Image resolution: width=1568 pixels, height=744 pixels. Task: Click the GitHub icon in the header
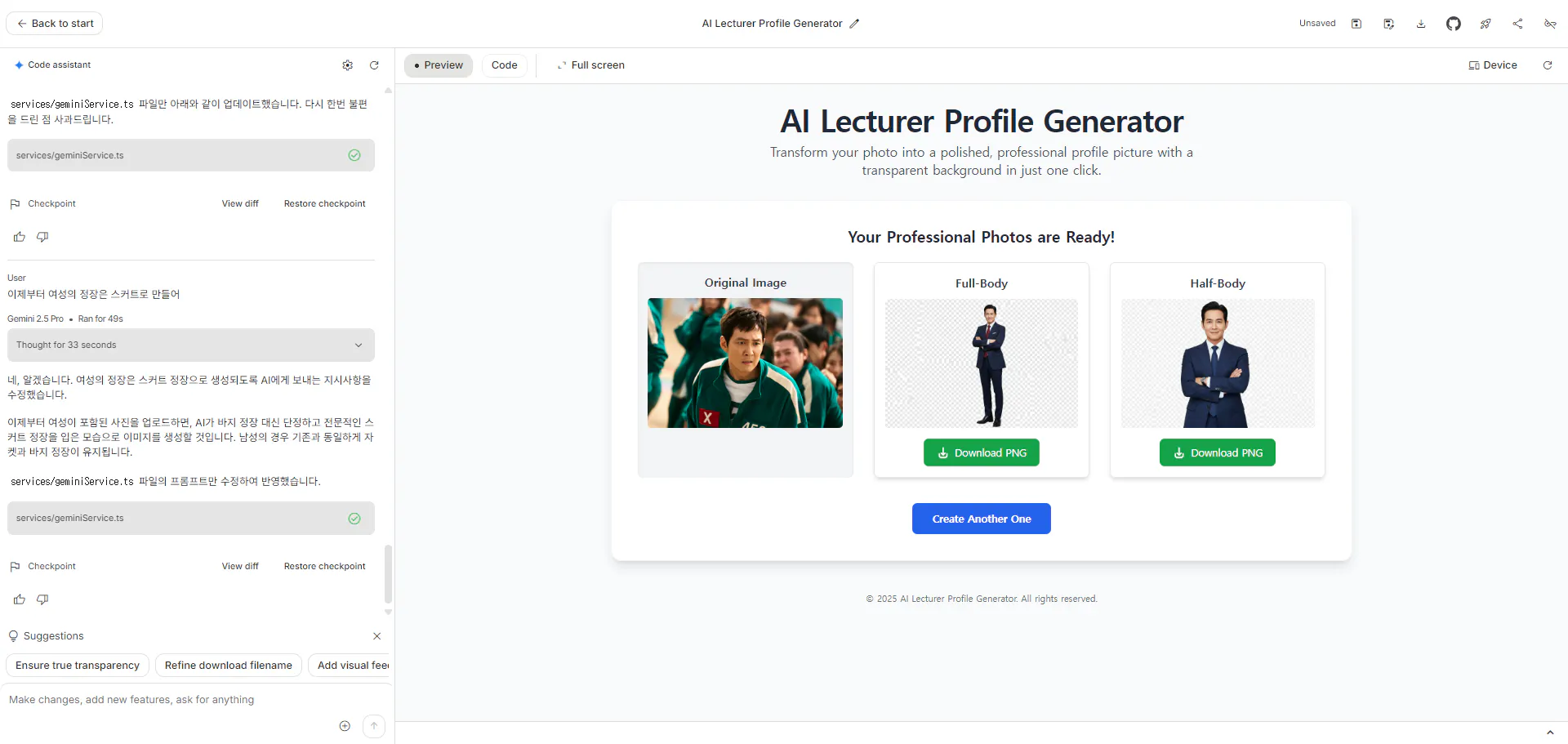click(1453, 24)
